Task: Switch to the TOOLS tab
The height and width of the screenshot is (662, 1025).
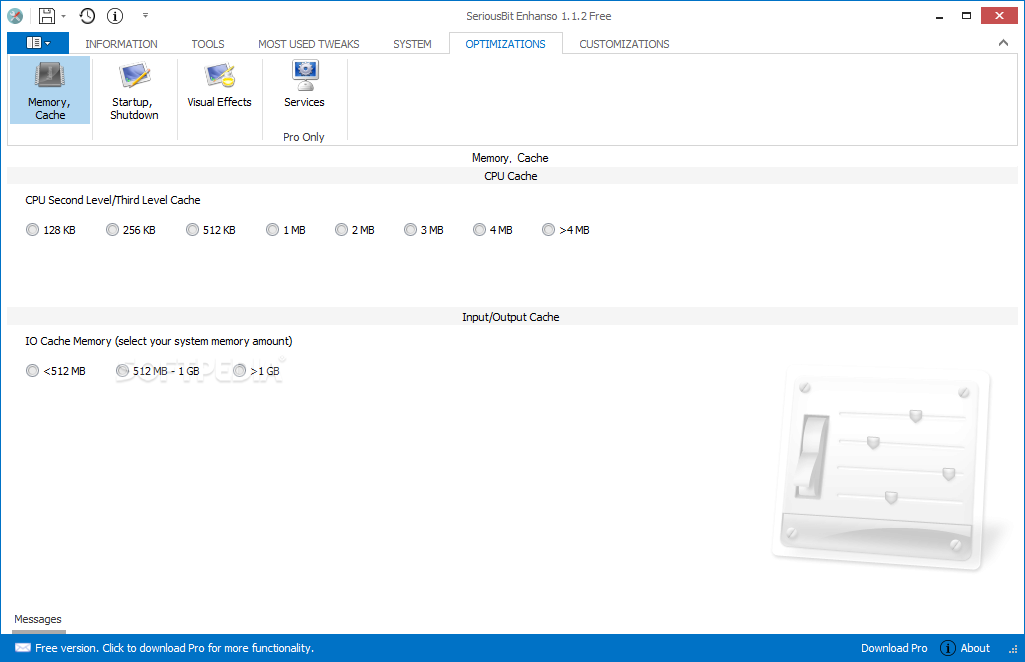Action: coord(208,44)
